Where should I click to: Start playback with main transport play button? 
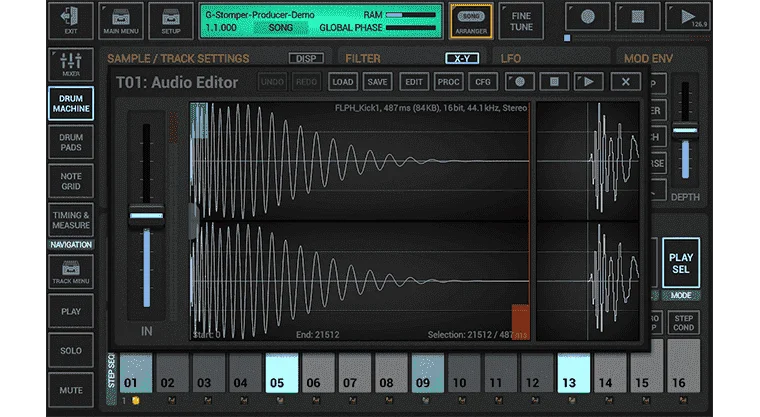click(687, 17)
